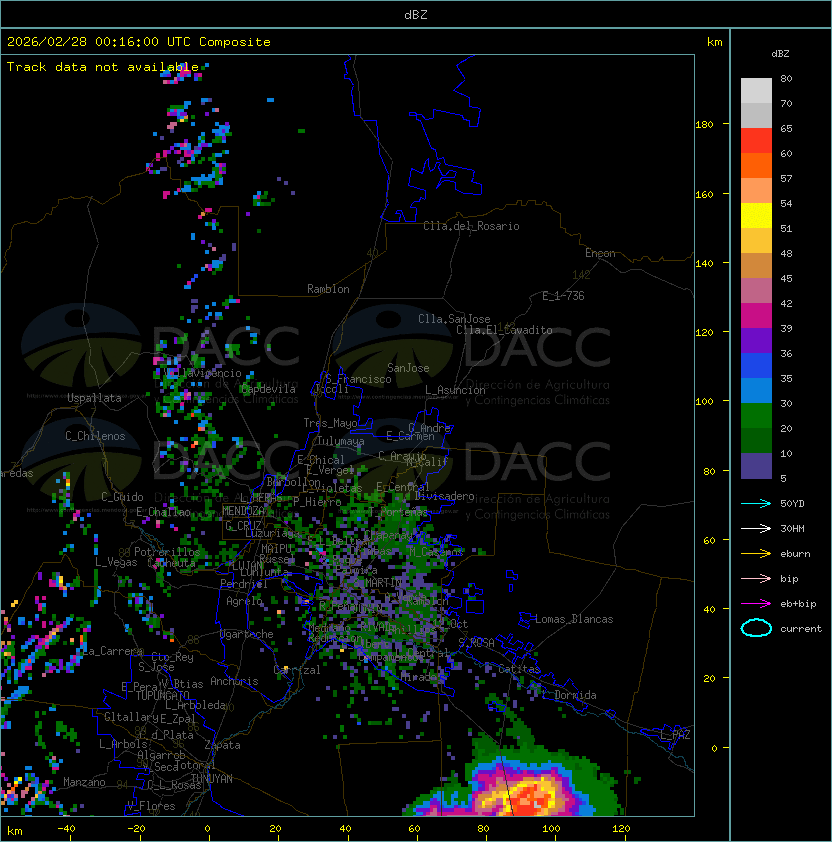Viewport: 832px width, 842px height.
Task: Click the yellow eburn arrow symbol
Action: coord(756,553)
